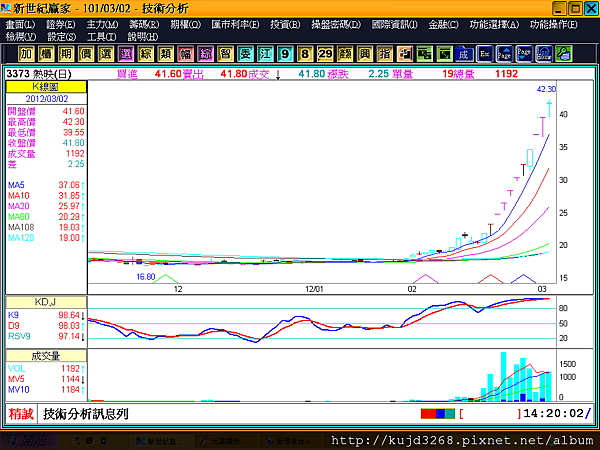Open the 畫面(L) menu
Screen dimensions: 600x450
tap(20, 25)
